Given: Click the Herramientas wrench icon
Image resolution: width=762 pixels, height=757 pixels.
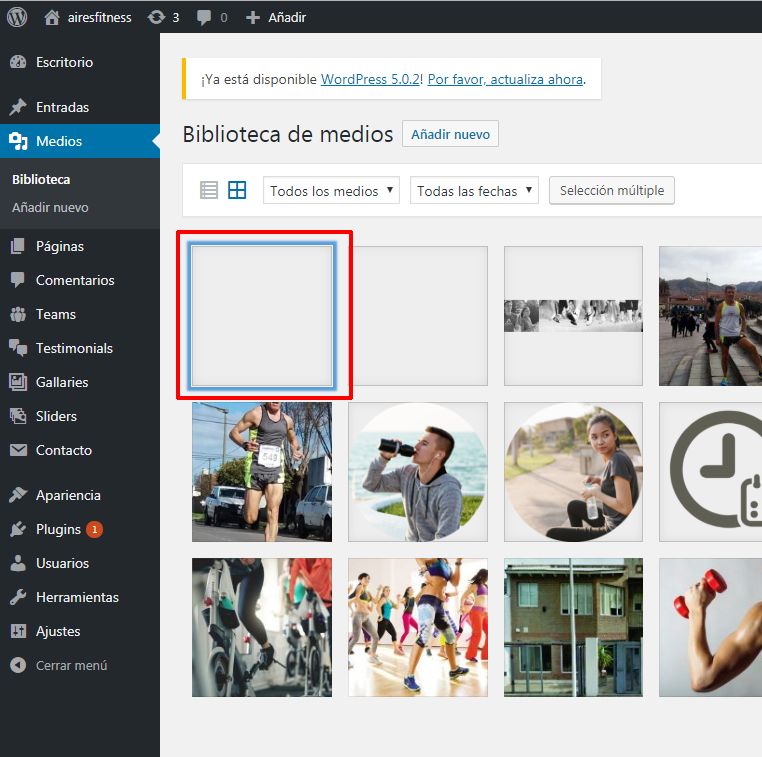Looking at the screenshot, I should pos(18,597).
